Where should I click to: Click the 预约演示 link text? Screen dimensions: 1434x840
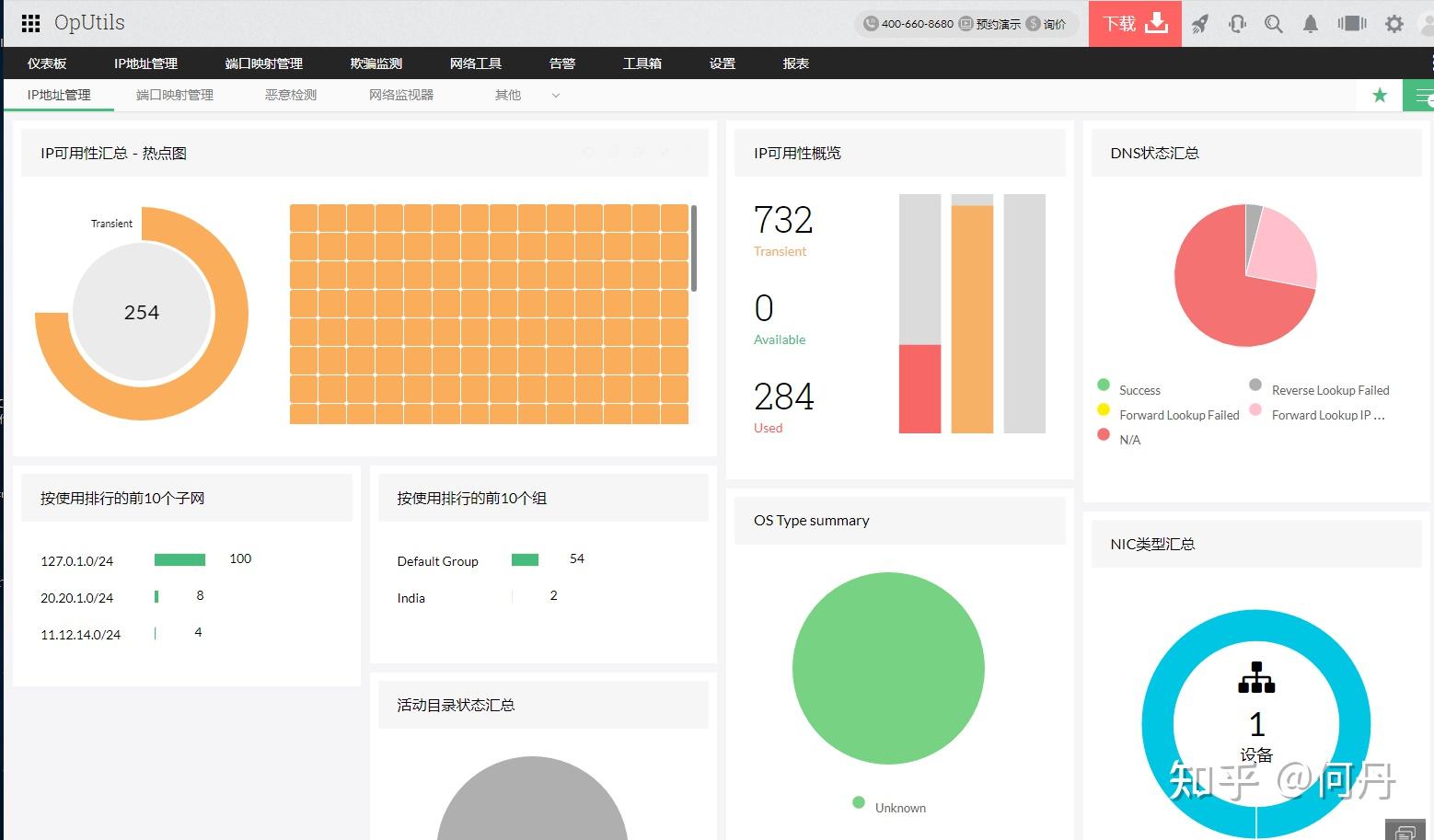(x=999, y=24)
